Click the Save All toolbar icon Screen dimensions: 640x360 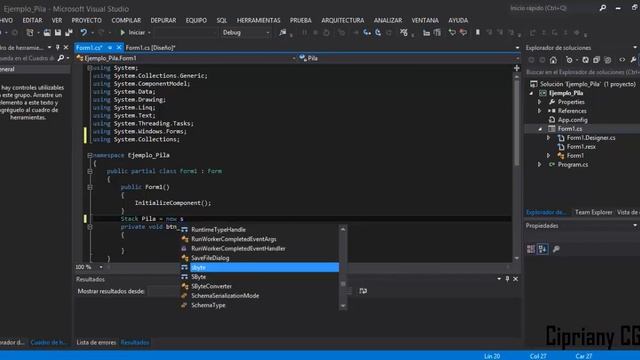point(69,32)
